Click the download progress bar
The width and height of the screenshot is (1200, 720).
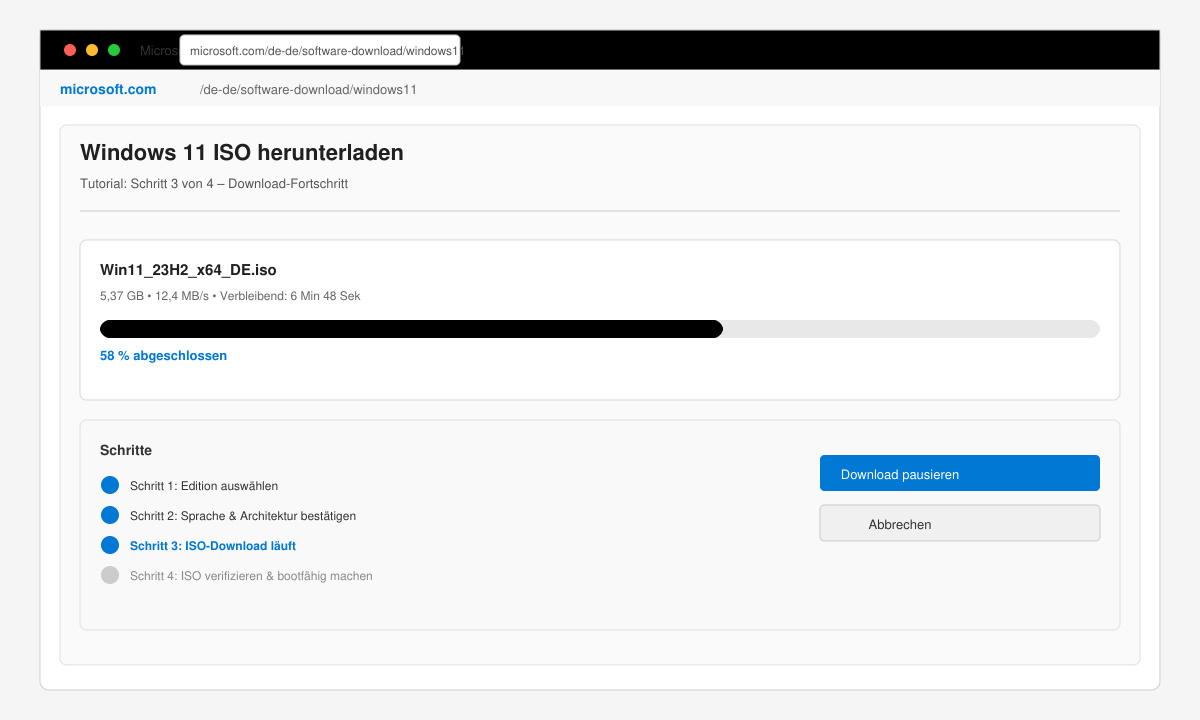click(x=600, y=329)
